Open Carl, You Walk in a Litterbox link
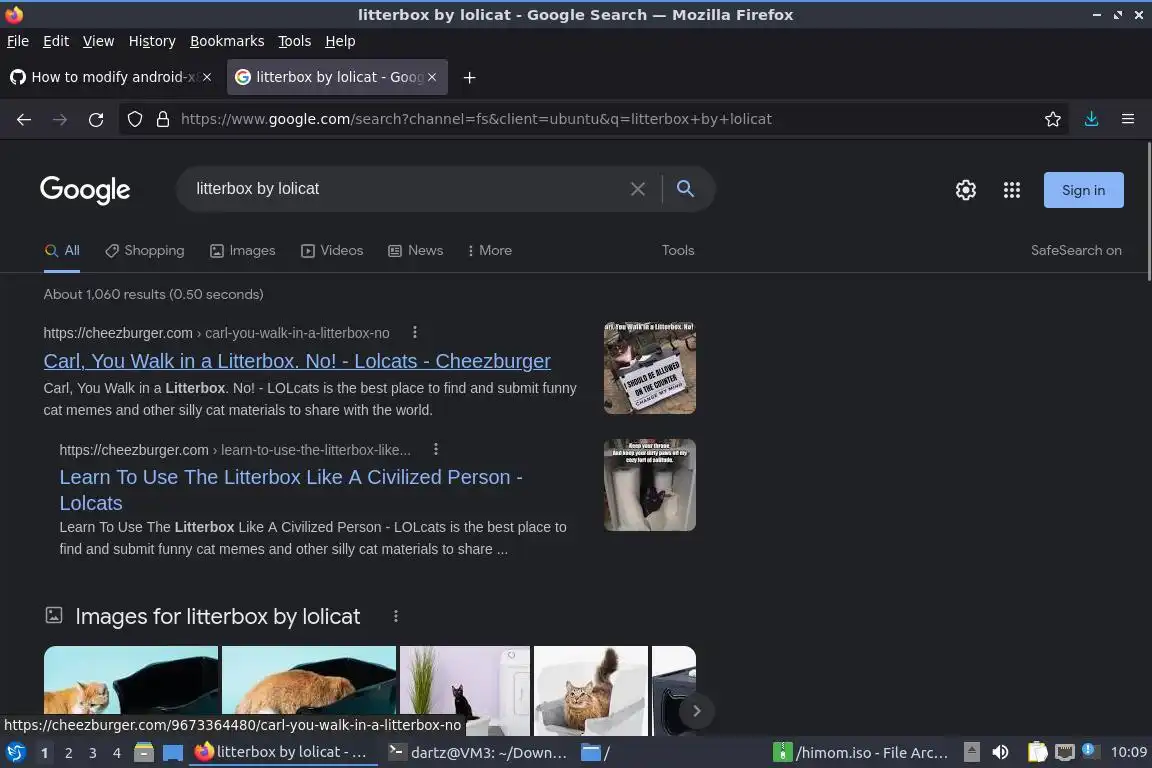 point(297,362)
